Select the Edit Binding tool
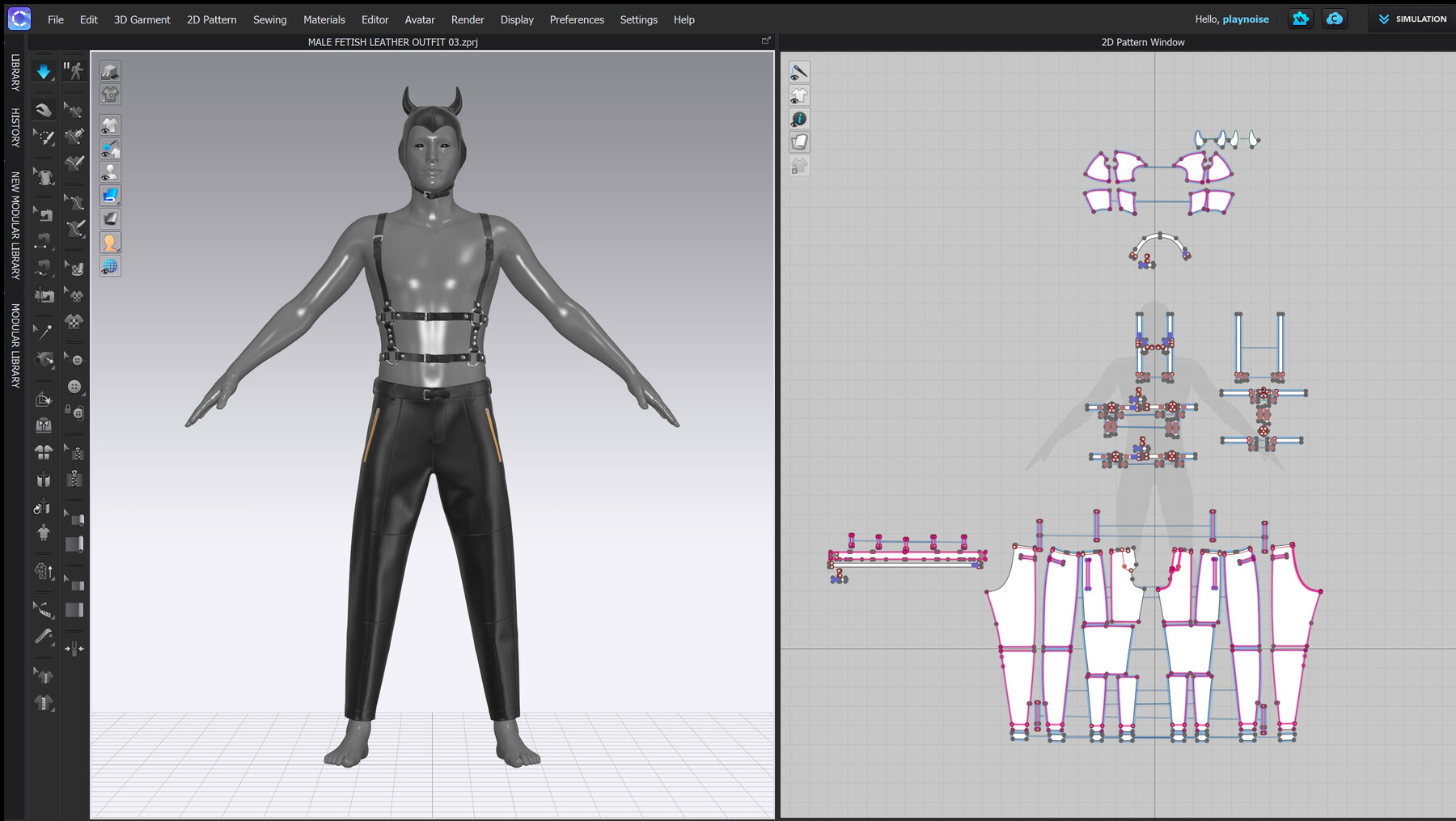The image size is (1456, 821). 74,583
